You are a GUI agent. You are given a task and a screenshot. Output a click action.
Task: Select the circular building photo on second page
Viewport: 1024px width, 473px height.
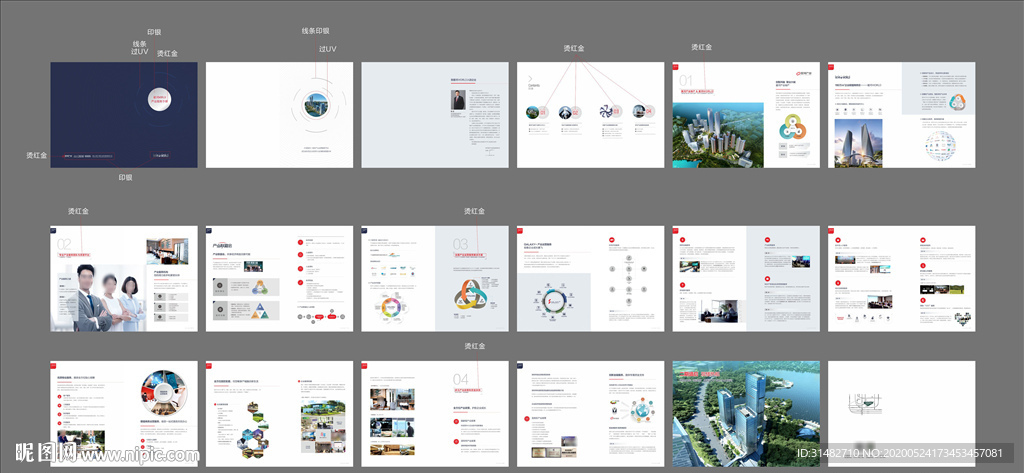312,103
